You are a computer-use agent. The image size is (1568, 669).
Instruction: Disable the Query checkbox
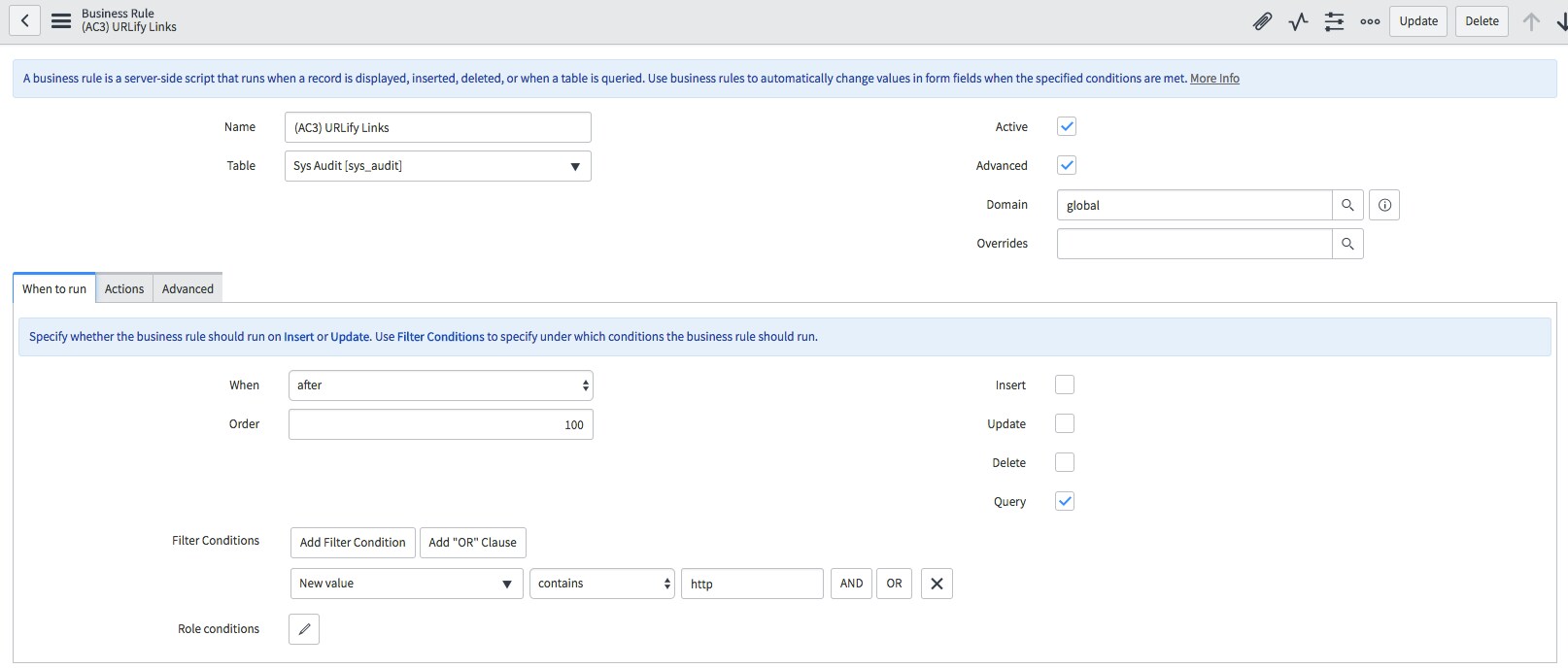point(1065,501)
